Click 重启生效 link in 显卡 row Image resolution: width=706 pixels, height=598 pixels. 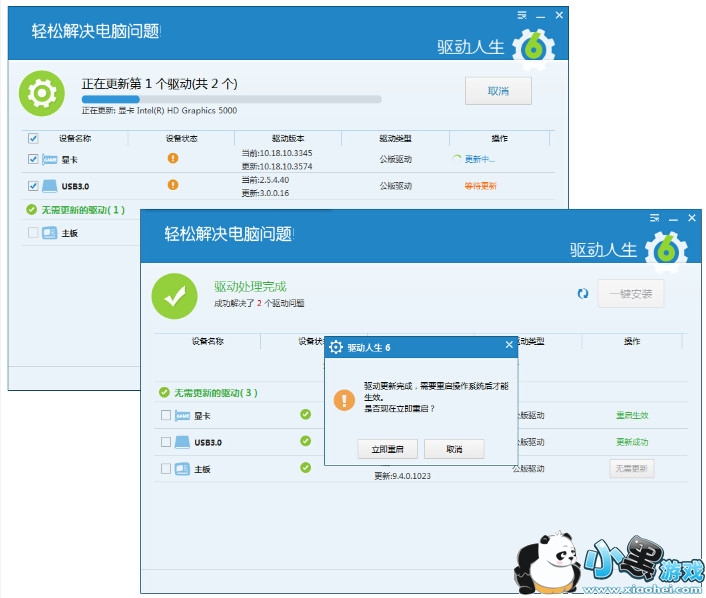[632, 415]
